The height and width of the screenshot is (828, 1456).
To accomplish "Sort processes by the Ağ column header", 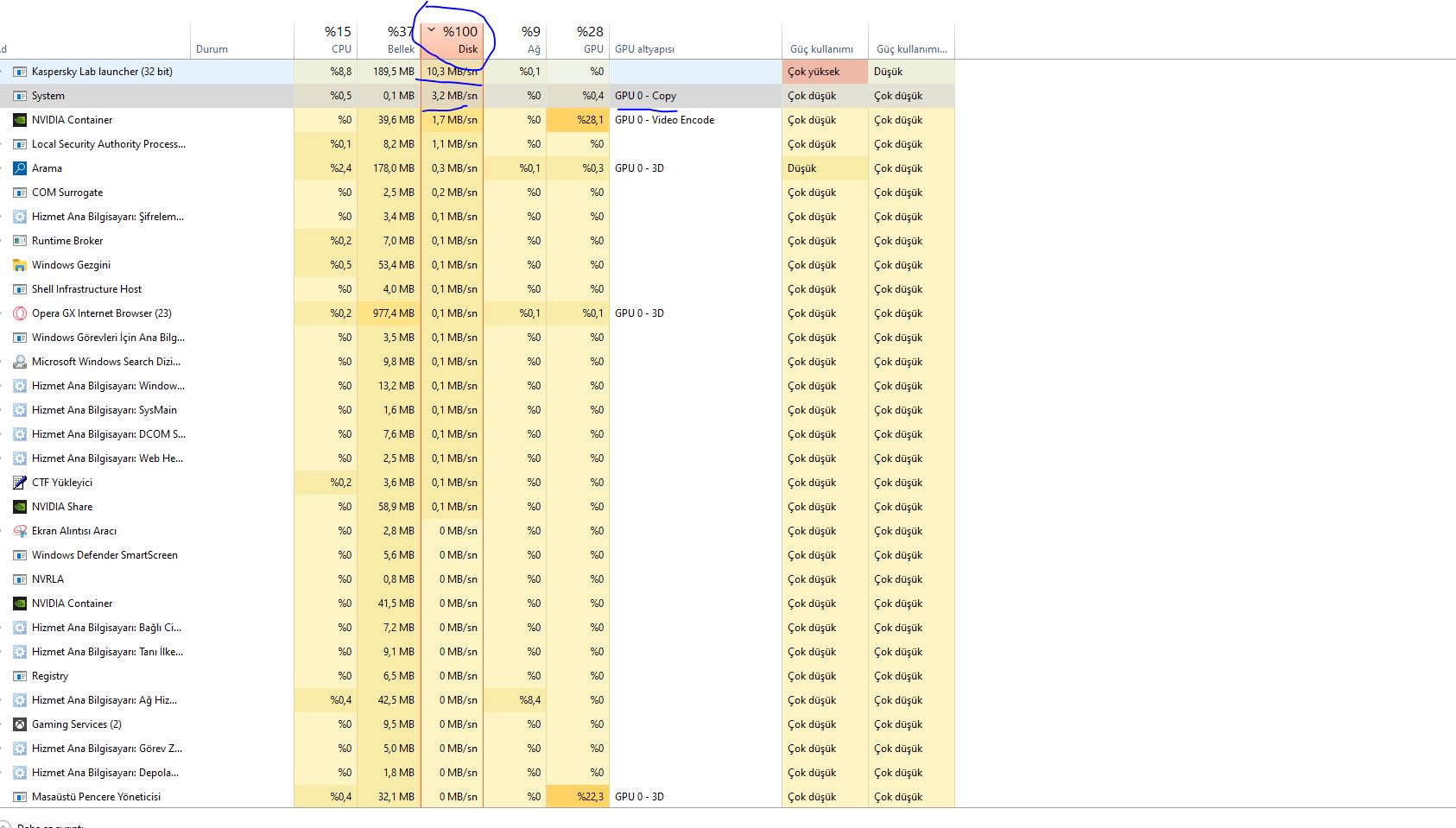I will 515,40.
